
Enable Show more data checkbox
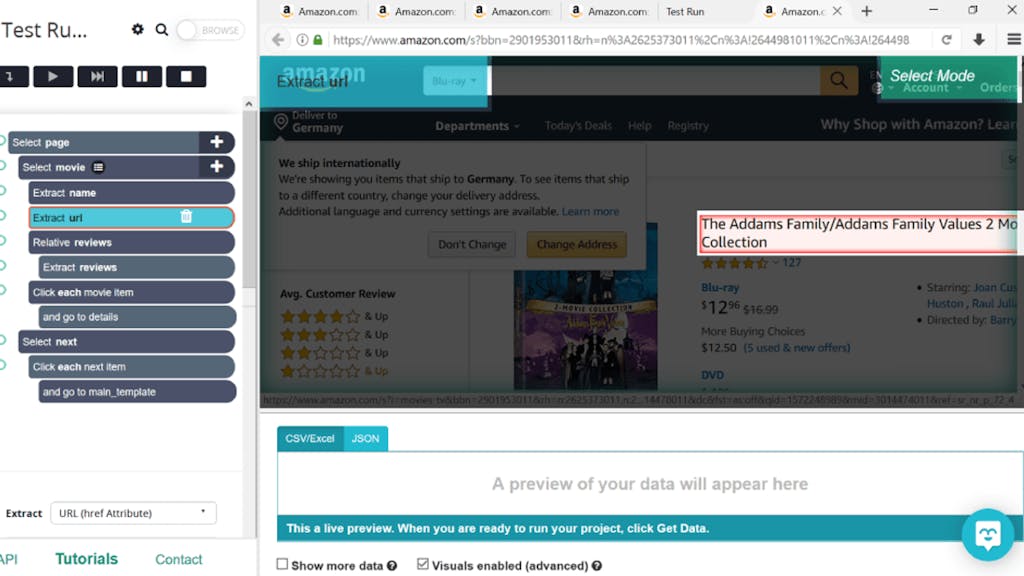click(282, 564)
